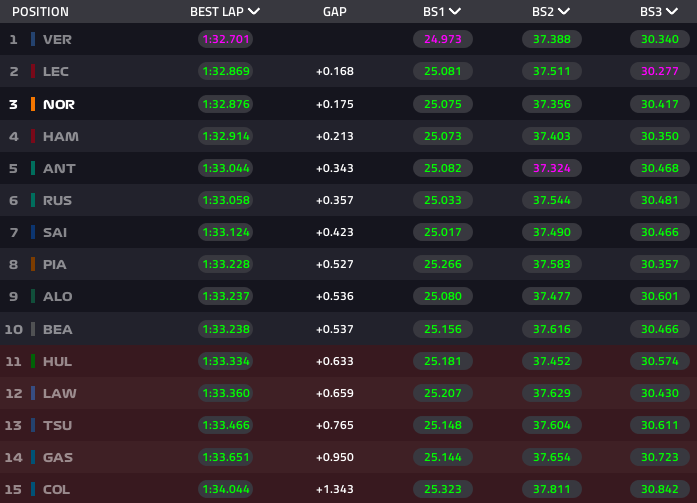Click the HAM driver name
This screenshot has height=503, width=697.
[x=60, y=136]
